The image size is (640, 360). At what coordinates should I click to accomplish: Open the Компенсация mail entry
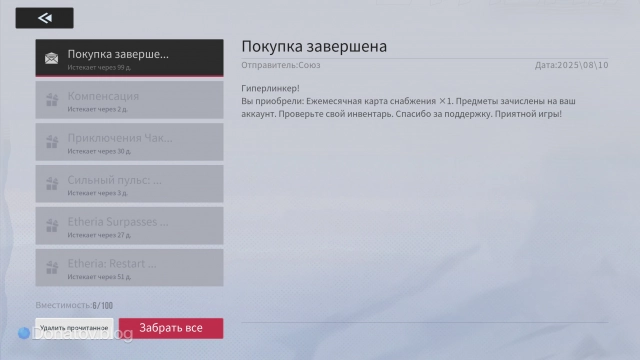129,100
